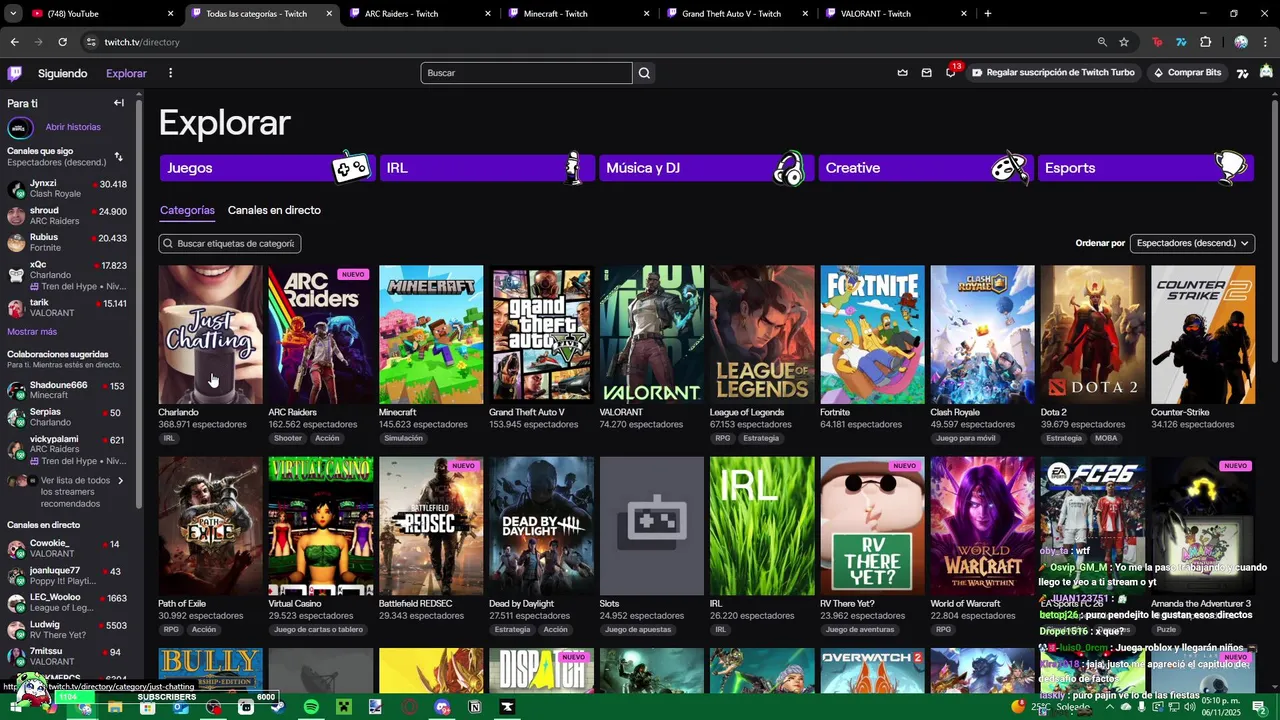Viewport: 1280px width, 720px height.
Task: Open Spotify from the taskbar
Action: (x=311, y=707)
